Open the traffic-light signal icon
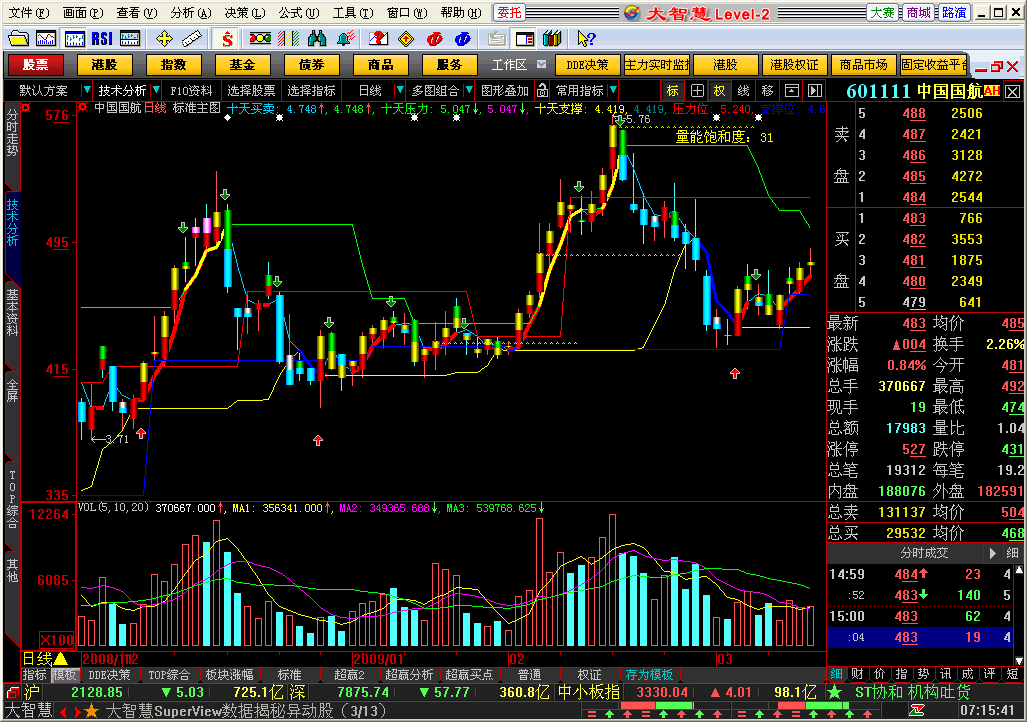1027x722 pixels. coord(260,39)
